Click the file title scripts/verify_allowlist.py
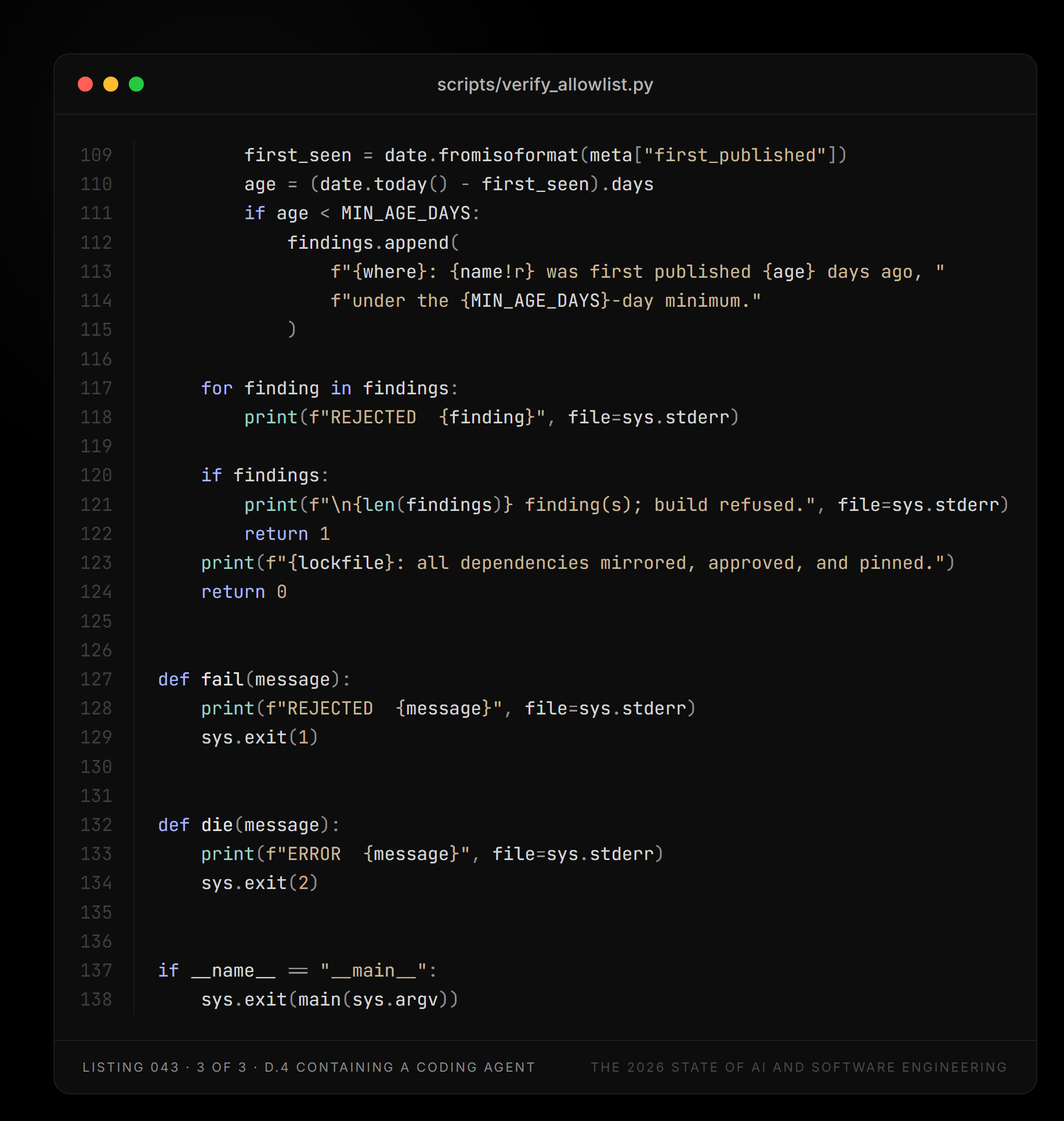This screenshot has width=1064, height=1121. pyautogui.click(x=545, y=85)
